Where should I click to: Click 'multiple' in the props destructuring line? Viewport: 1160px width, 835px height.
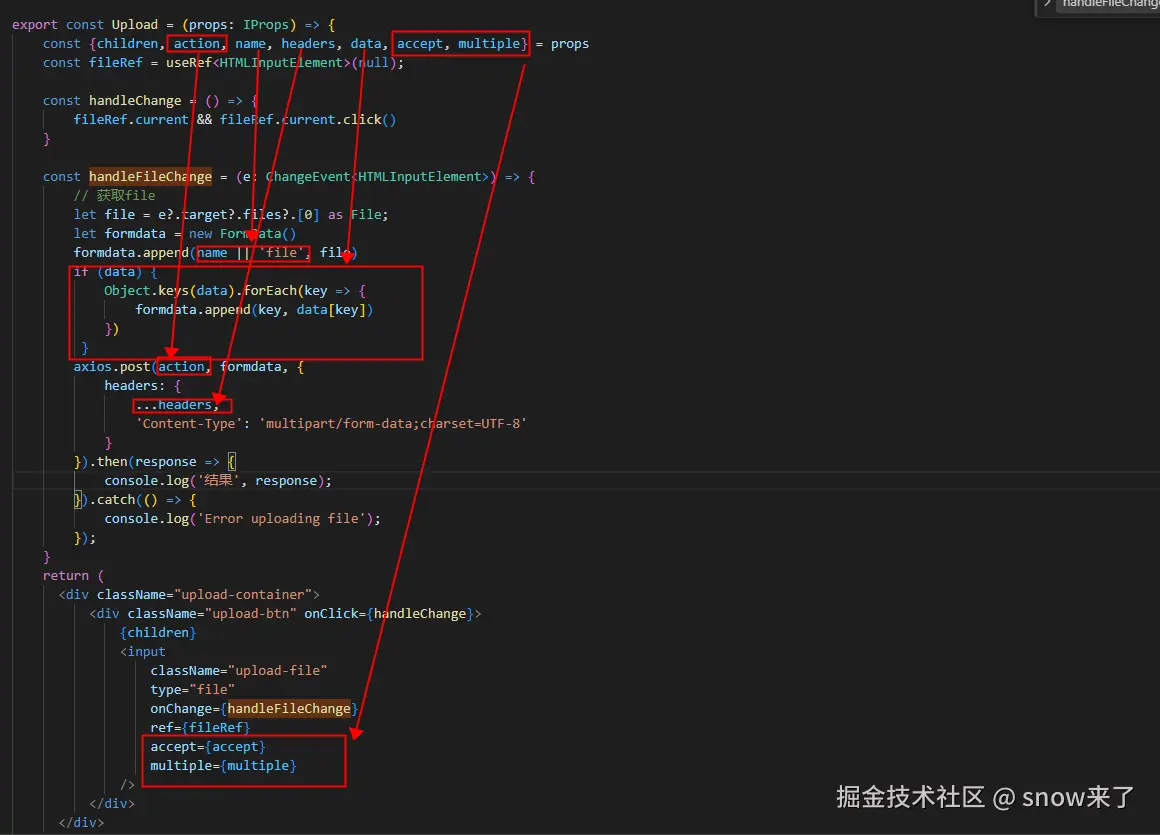point(489,44)
